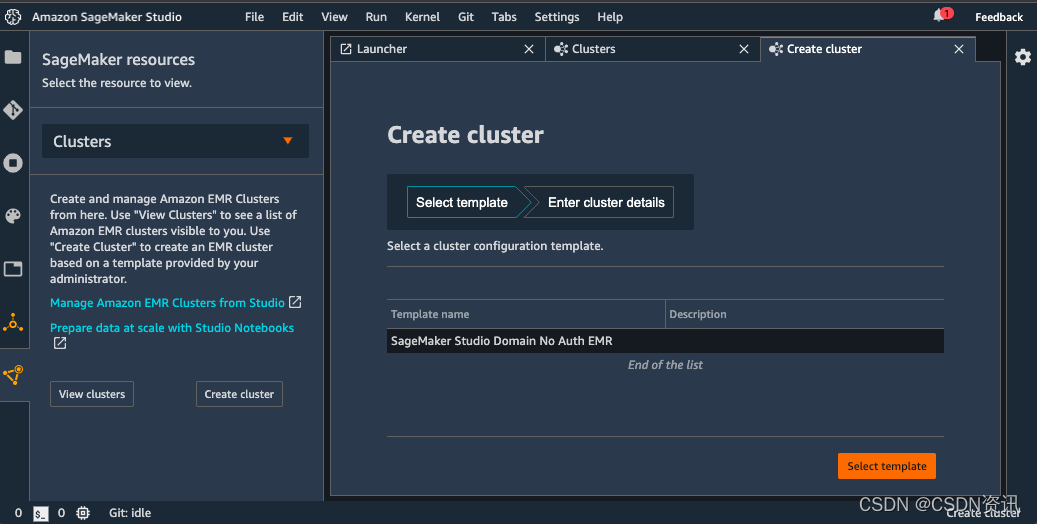Open the Settings menu
The image size is (1037, 524).
pyautogui.click(x=557, y=17)
